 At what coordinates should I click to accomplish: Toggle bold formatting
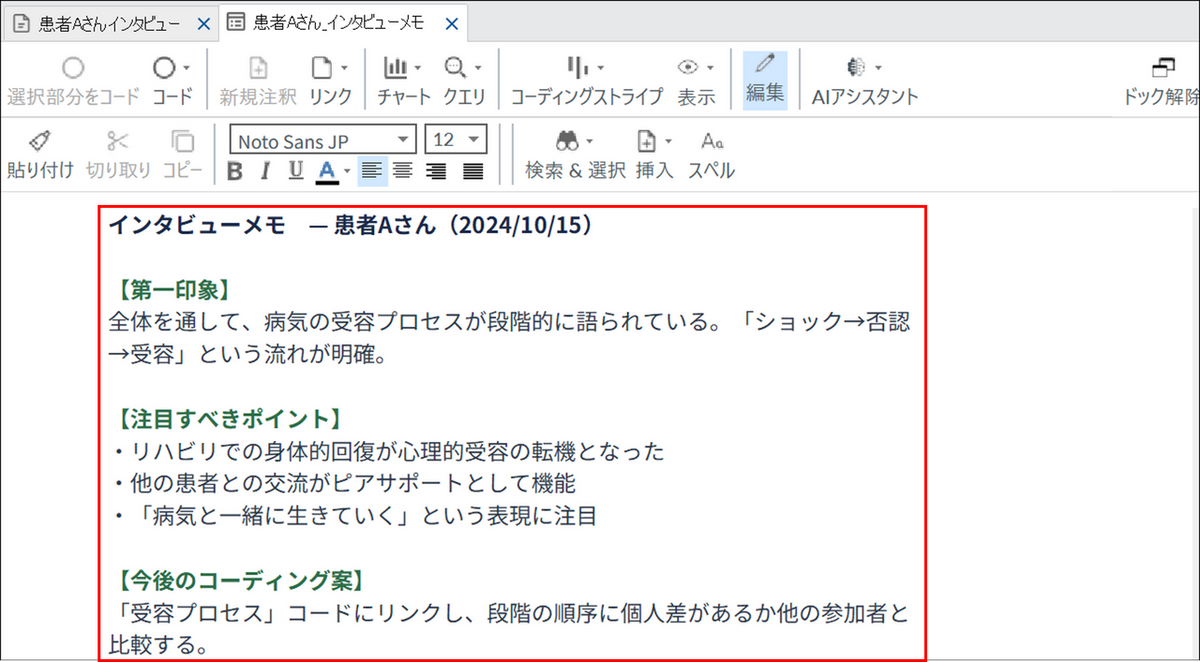click(x=235, y=172)
